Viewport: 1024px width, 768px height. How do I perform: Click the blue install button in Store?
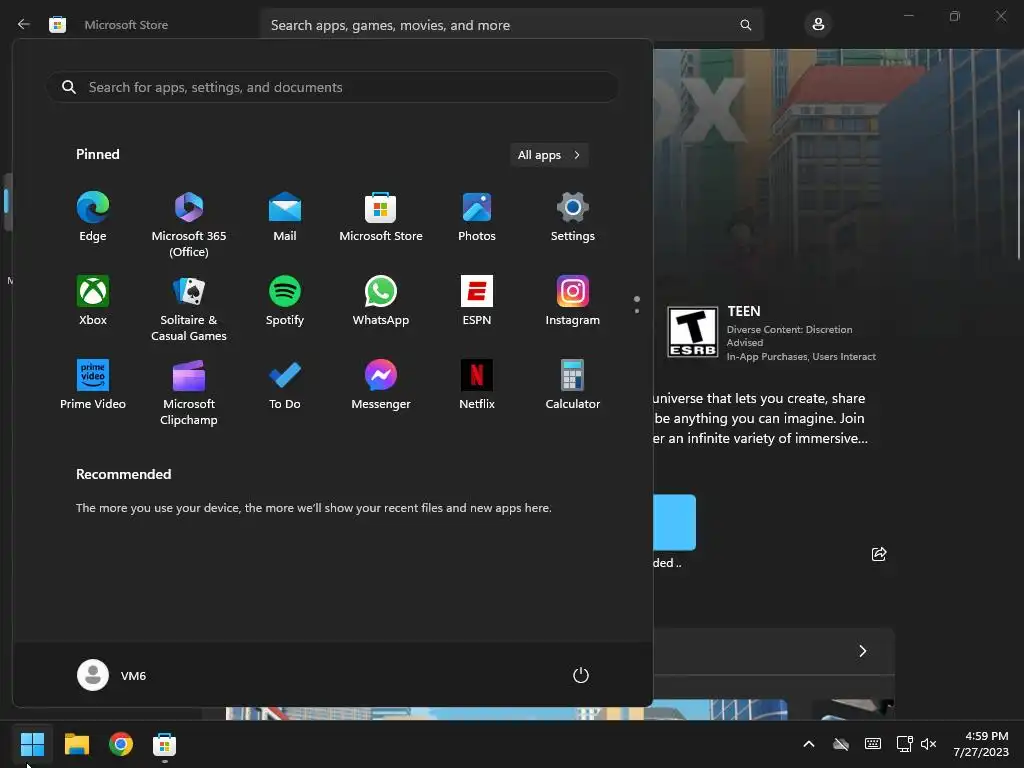pos(675,522)
